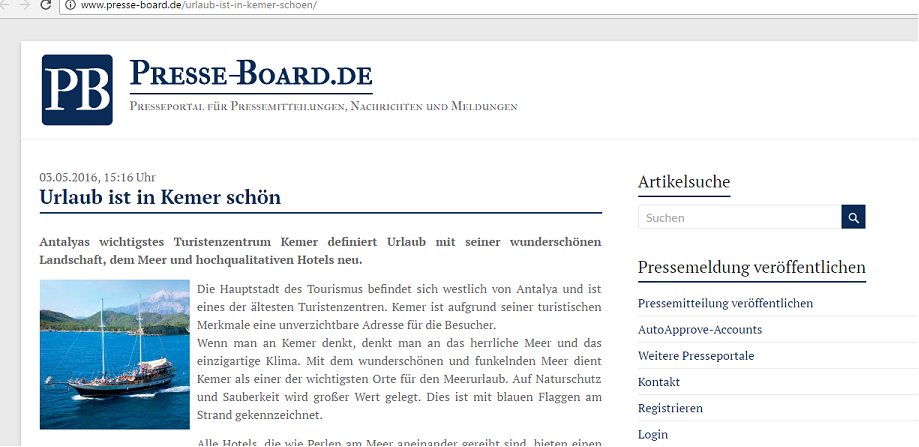
Task: Focus the Suchen search field
Action: coord(739,217)
